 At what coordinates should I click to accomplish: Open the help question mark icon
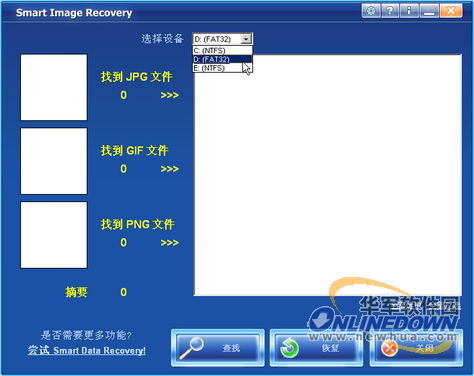[389, 11]
